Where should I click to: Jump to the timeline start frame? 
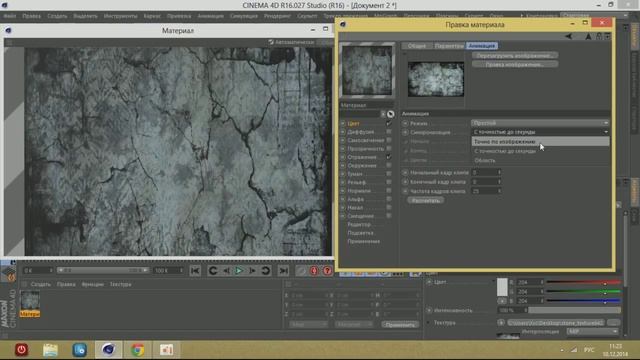[195, 271]
